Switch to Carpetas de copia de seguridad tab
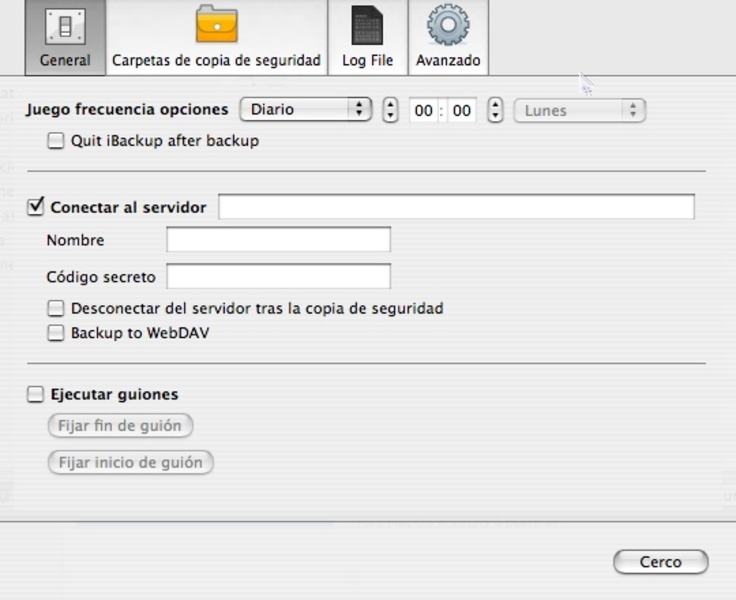The width and height of the screenshot is (736, 600). (x=216, y=61)
